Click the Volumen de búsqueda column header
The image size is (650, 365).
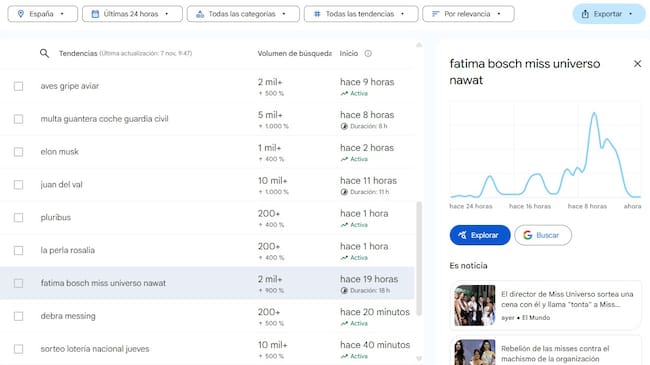(294, 54)
